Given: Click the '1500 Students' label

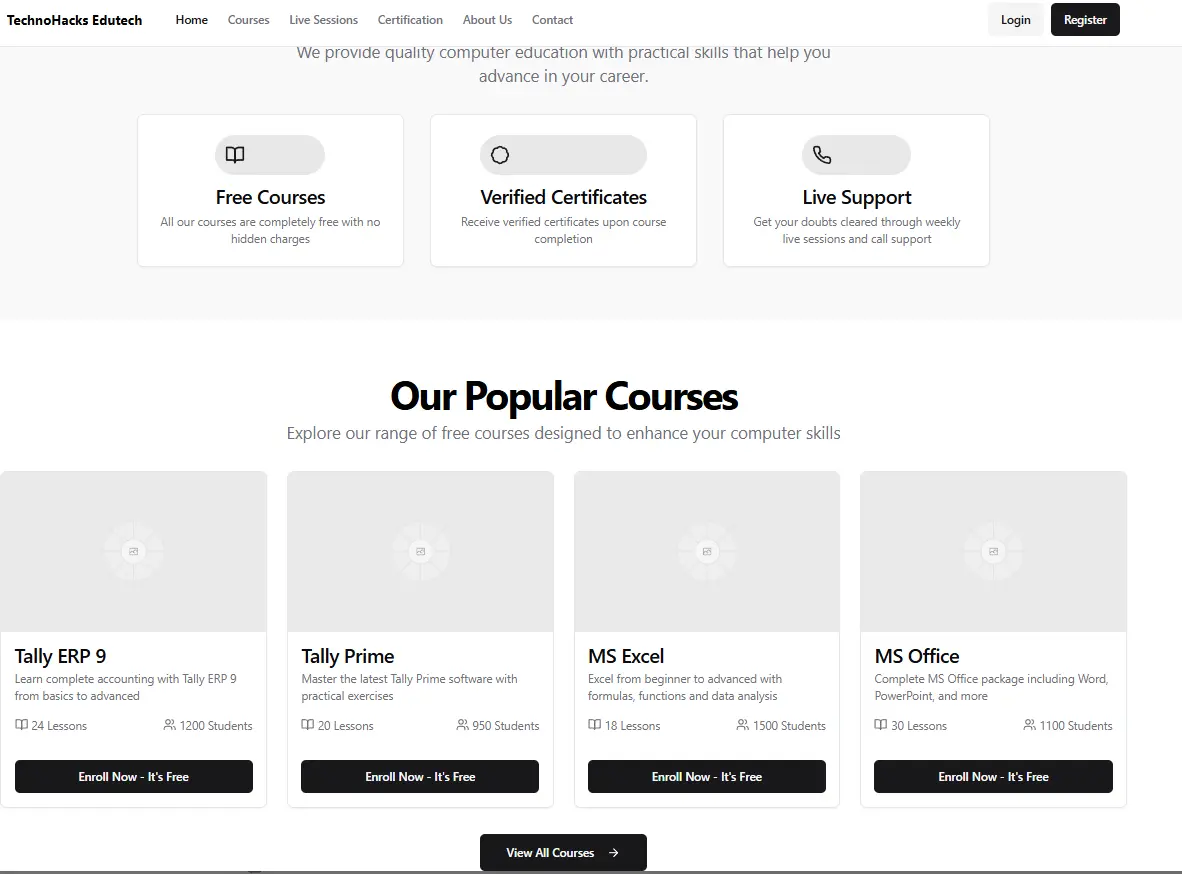Looking at the screenshot, I should pyautogui.click(x=789, y=725).
